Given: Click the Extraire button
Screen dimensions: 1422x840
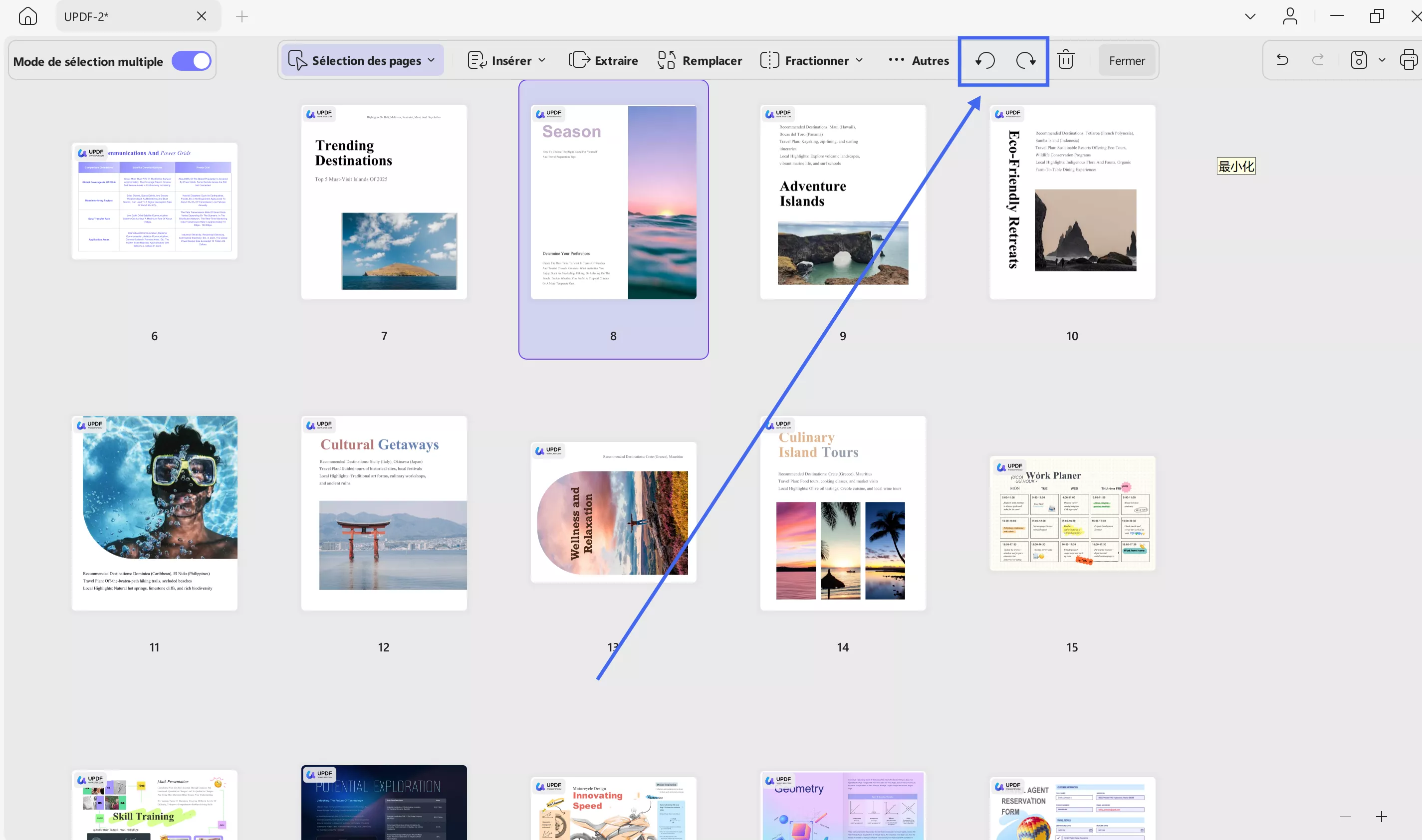Looking at the screenshot, I should [603, 60].
